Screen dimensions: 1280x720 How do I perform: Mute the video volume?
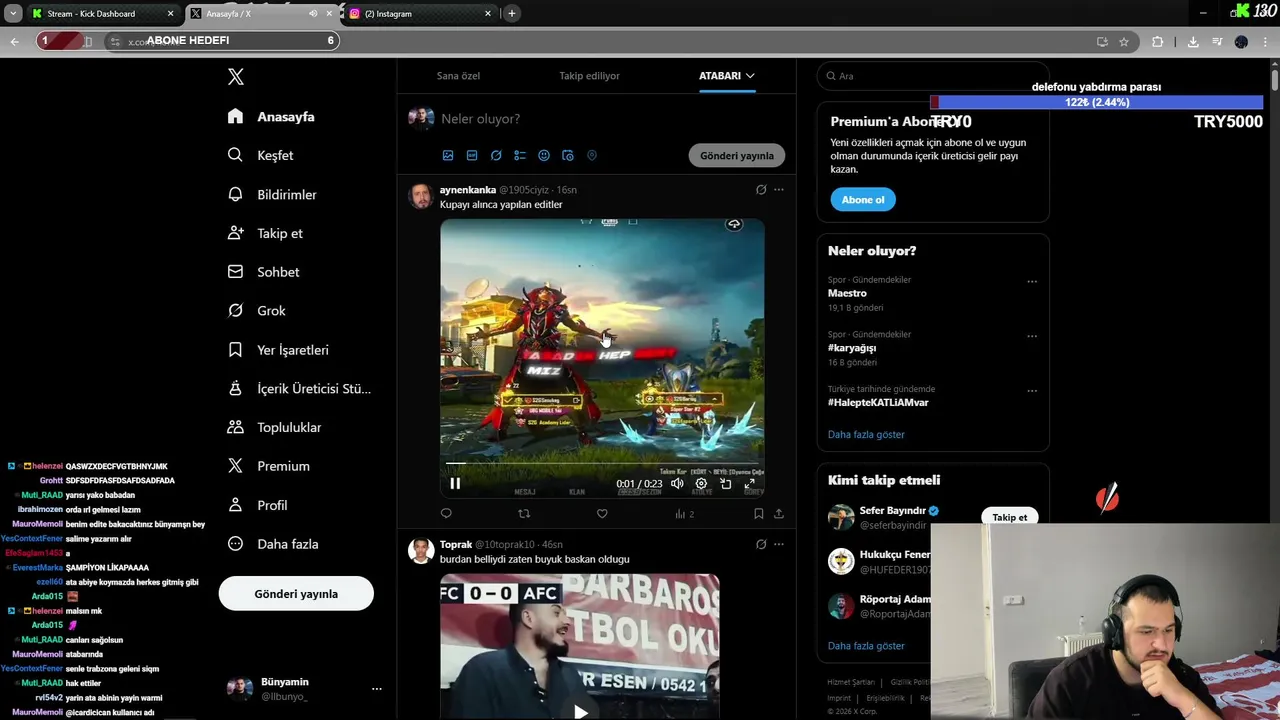pos(677,483)
